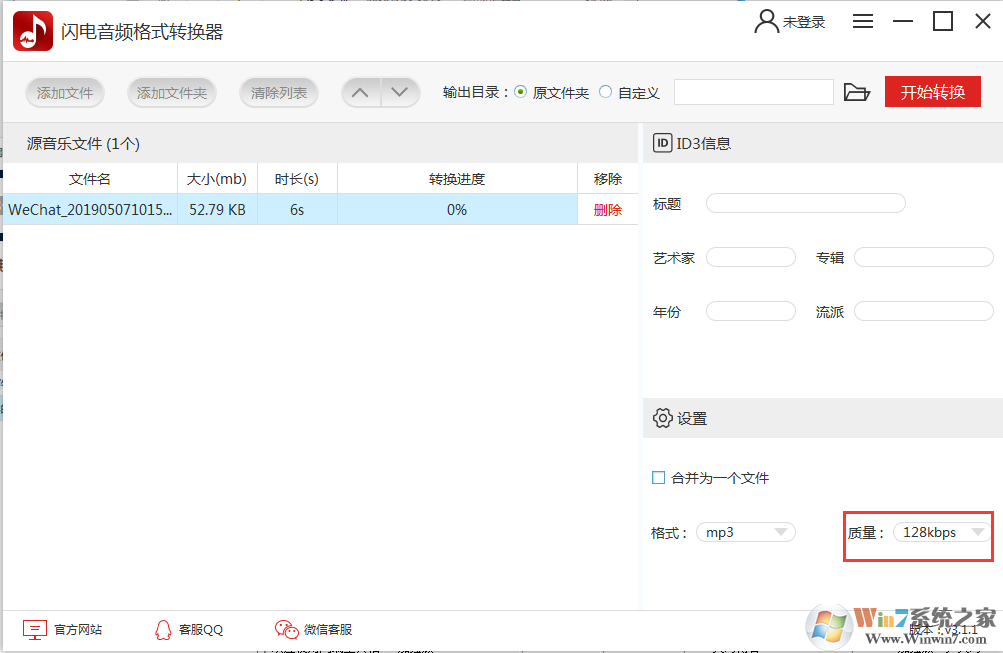1003x653 pixels.
Task: Enable the 合并为一个文件 checkbox
Action: 660,478
